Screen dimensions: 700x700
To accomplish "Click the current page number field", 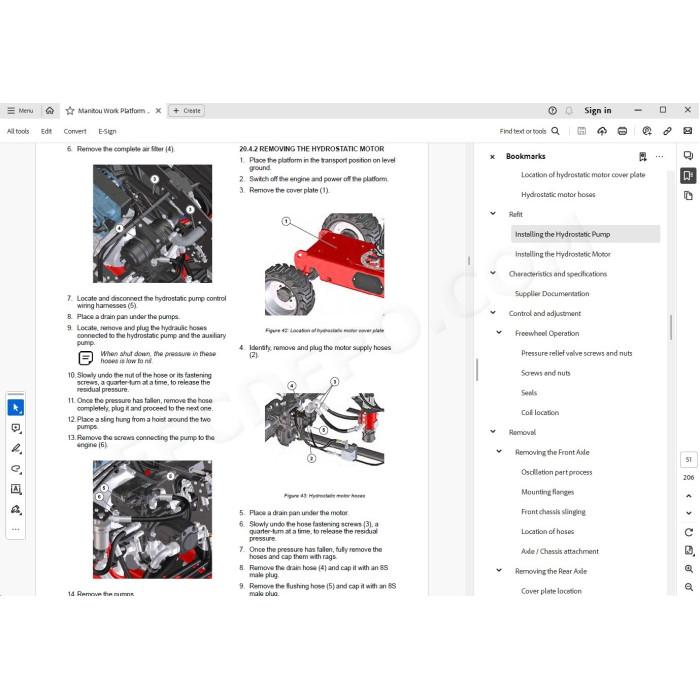I will coord(688,459).
